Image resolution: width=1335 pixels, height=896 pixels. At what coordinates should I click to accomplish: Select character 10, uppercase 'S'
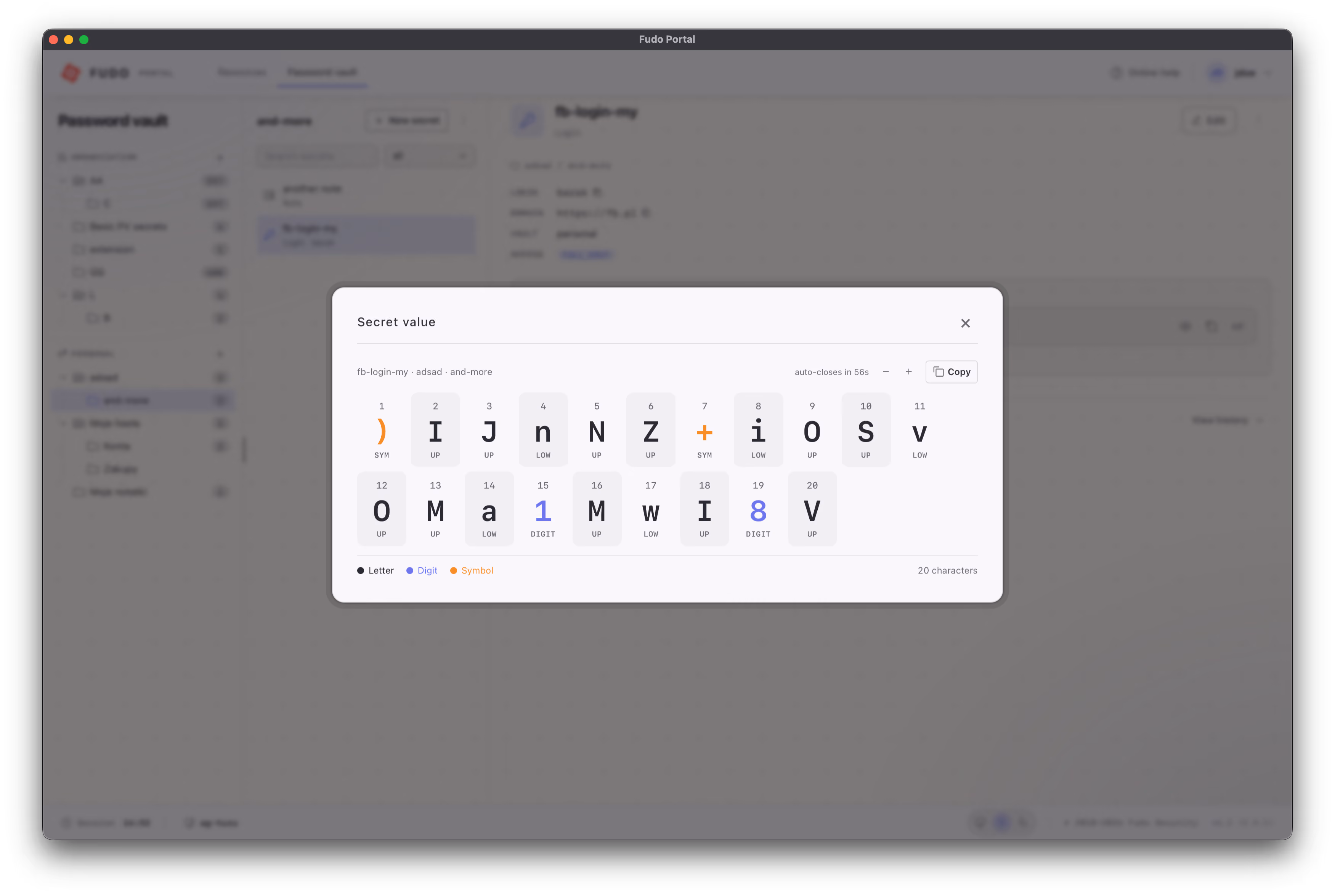866,430
